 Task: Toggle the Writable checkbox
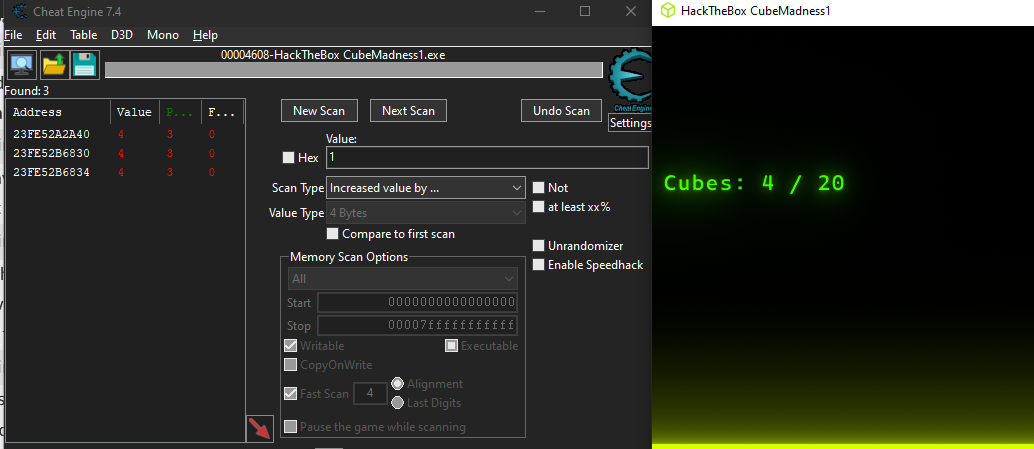(x=290, y=345)
